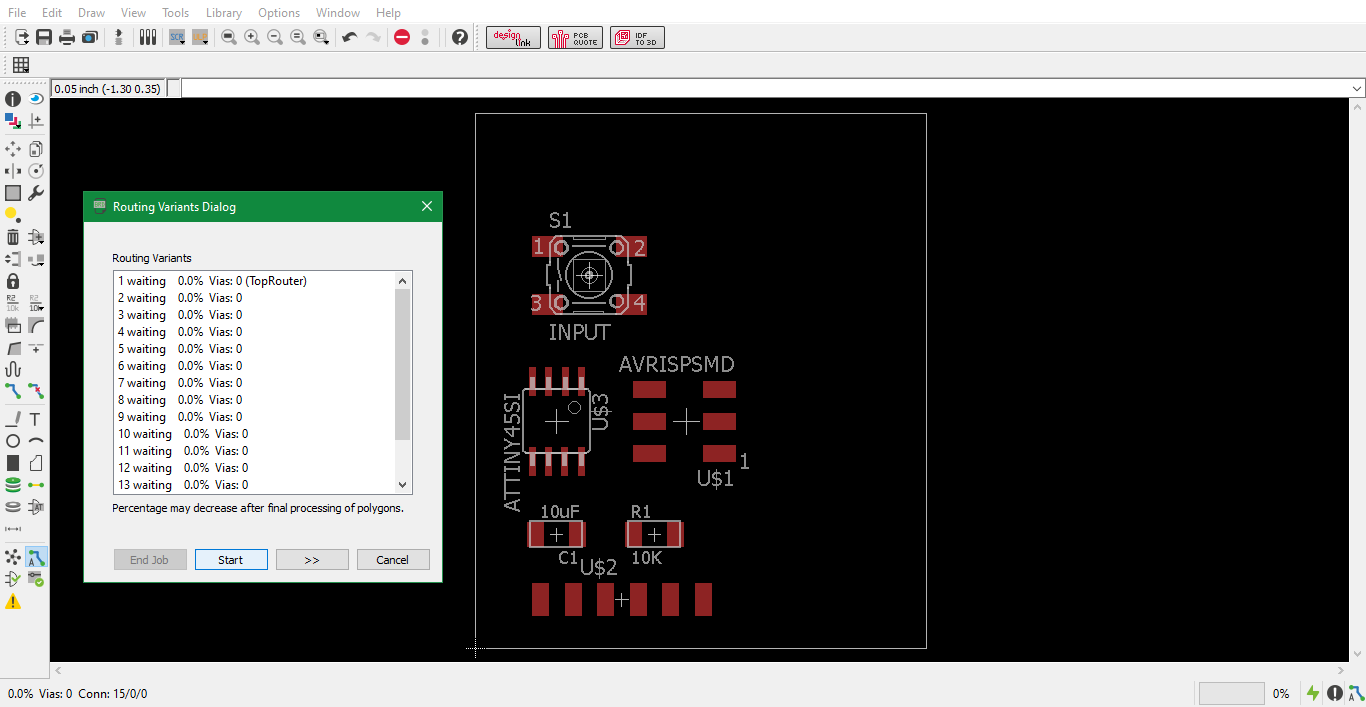The height and width of the screenshot is (707, 1366).
Task: Select the Change (wrench) tool
Action: pos(36,193)
